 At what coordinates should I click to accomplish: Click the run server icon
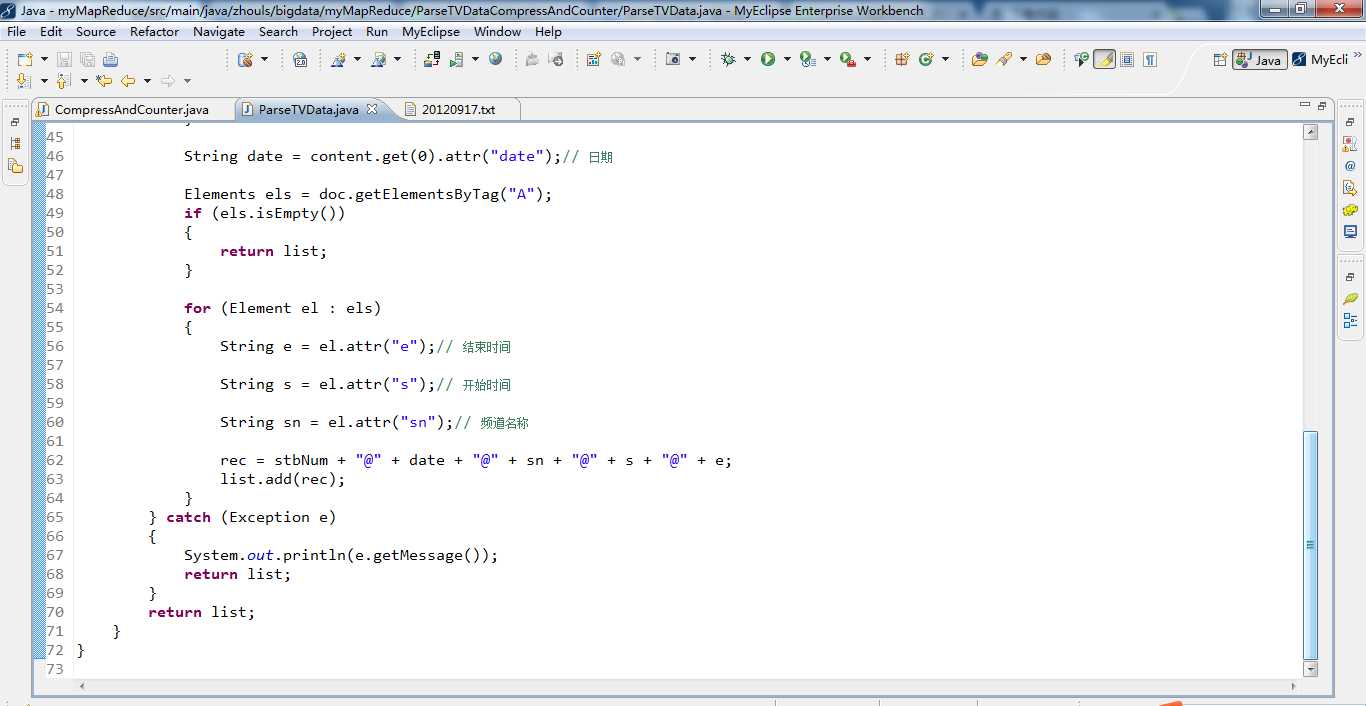pyautogui.click(x=456, y=59)
